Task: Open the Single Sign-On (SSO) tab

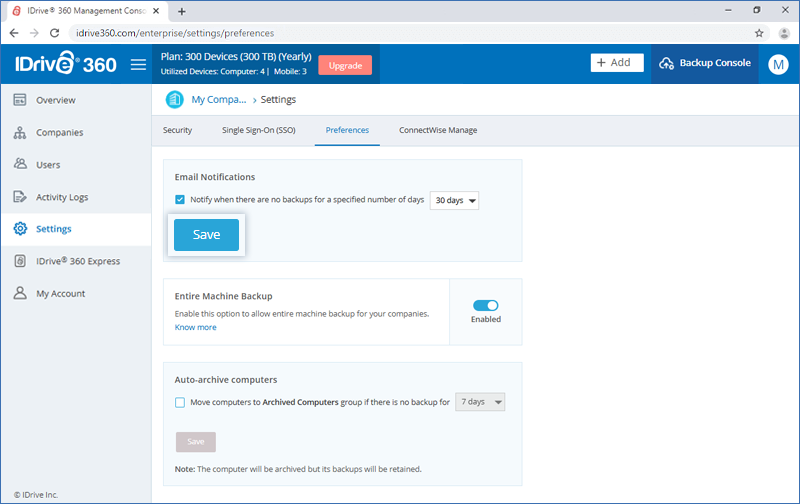Action: pos(258,130)
